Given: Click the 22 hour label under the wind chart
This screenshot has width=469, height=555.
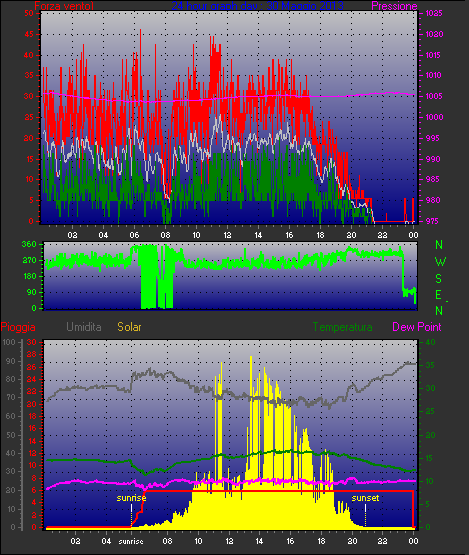Looking at the screenshot, I should coord(382,235).
